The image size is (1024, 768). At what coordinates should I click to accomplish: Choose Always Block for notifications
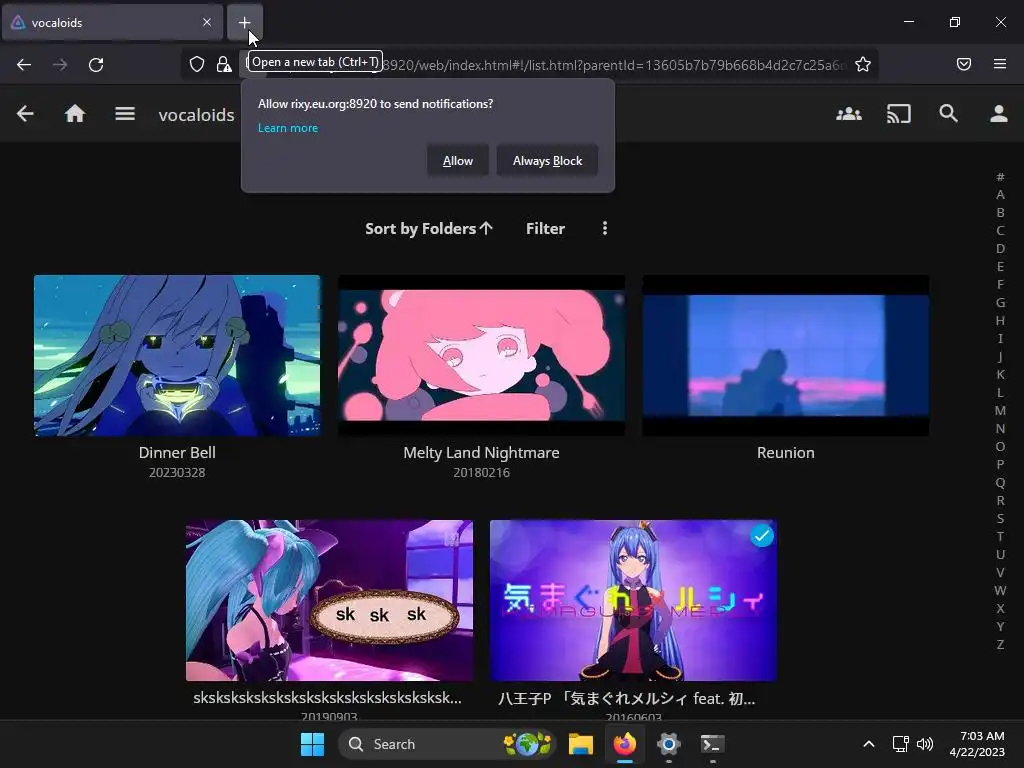pyautogui.click(x=547, y=161)
